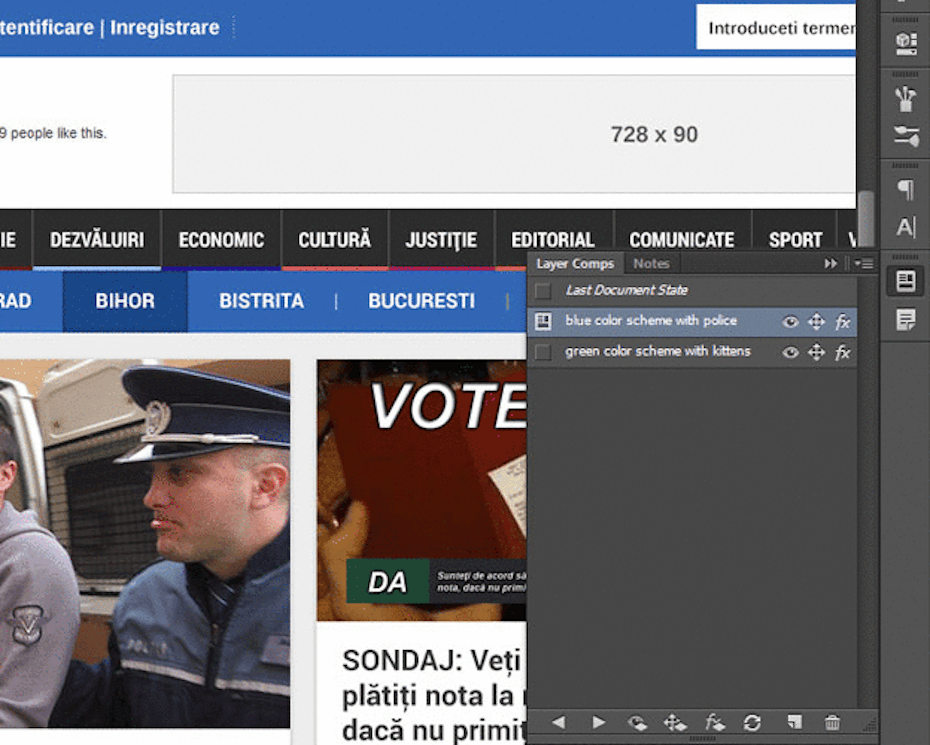
Task: Create a new layer comp
Action: coord(794,722)
